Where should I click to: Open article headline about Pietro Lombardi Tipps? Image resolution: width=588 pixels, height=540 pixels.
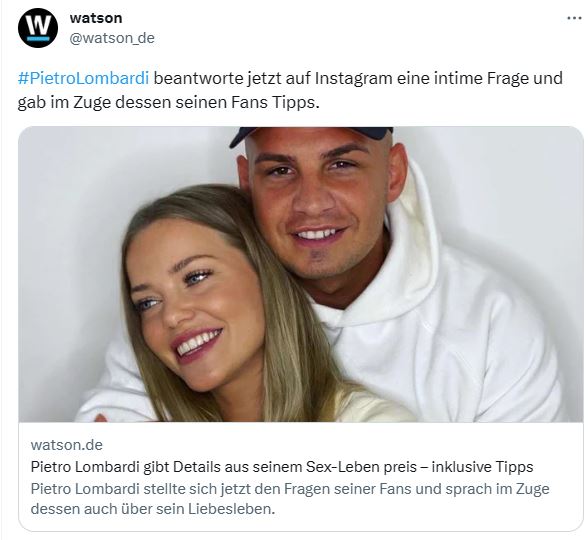(282, 467)
